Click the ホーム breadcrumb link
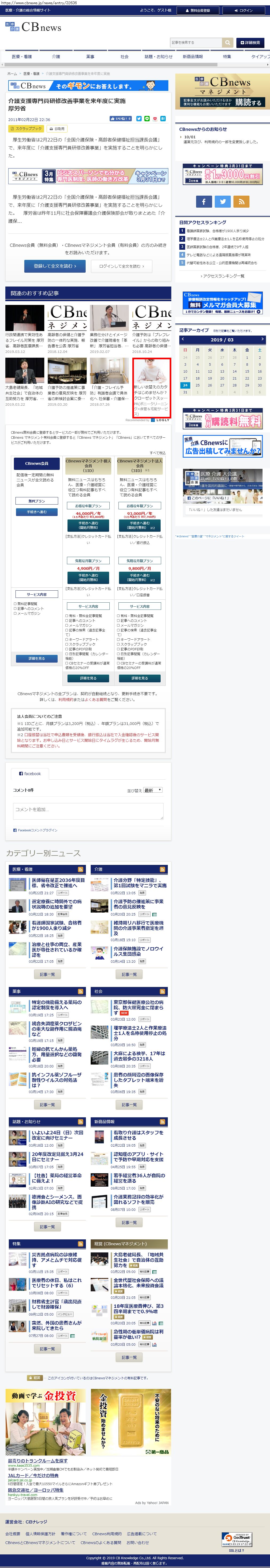 coord(12,74)
